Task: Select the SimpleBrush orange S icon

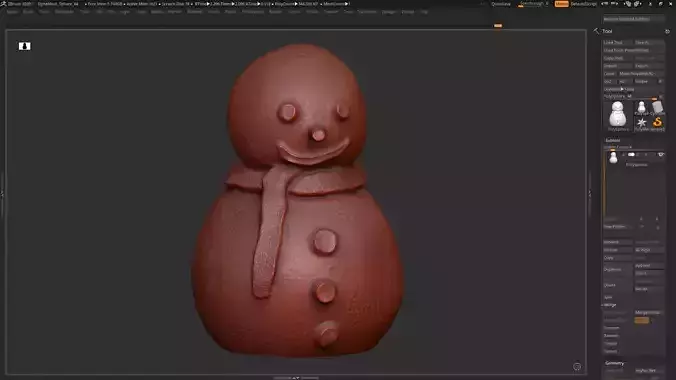Action: [657, 124]
